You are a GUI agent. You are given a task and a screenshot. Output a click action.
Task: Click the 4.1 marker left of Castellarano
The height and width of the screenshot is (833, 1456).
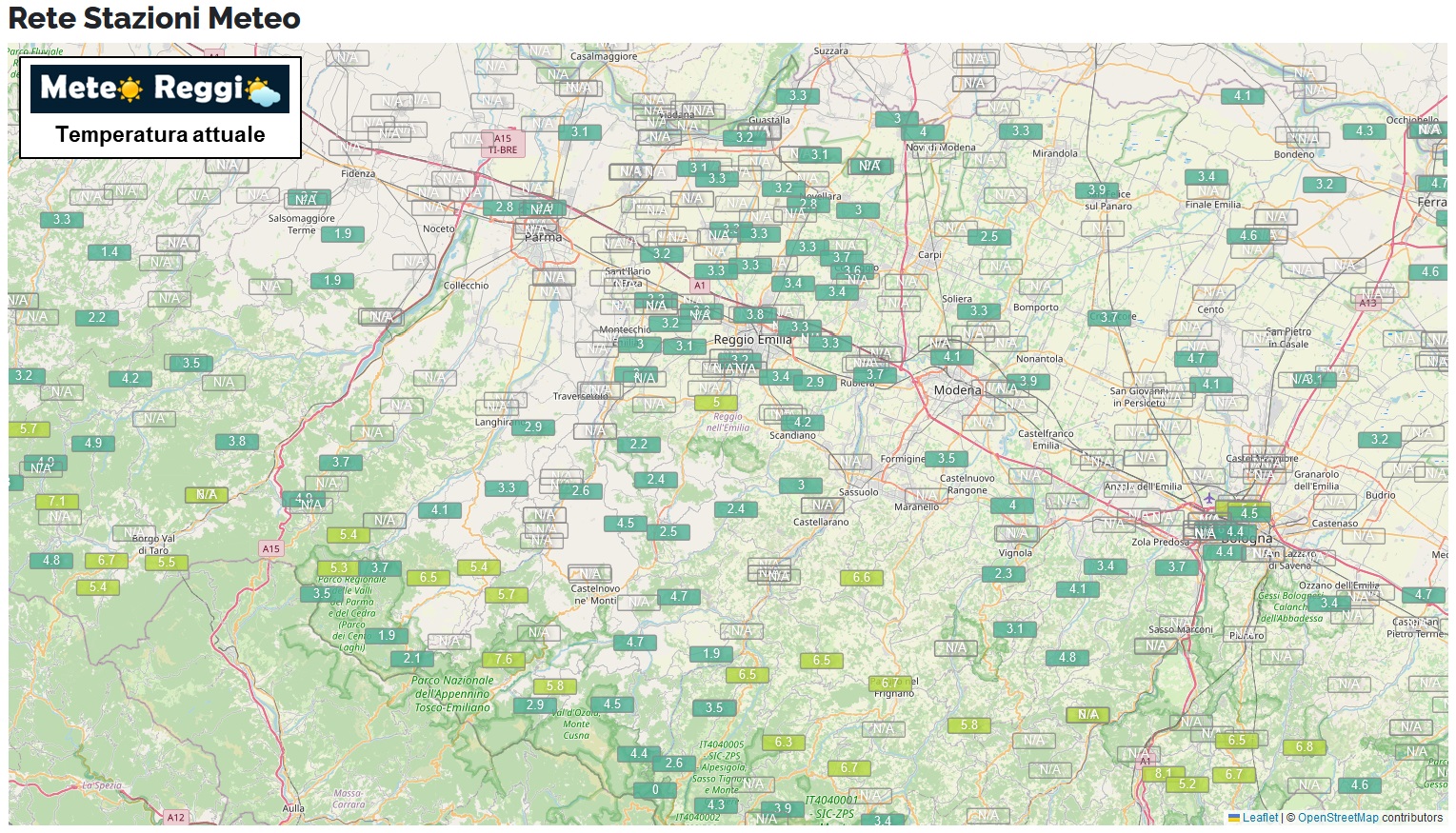pos(439,509)
